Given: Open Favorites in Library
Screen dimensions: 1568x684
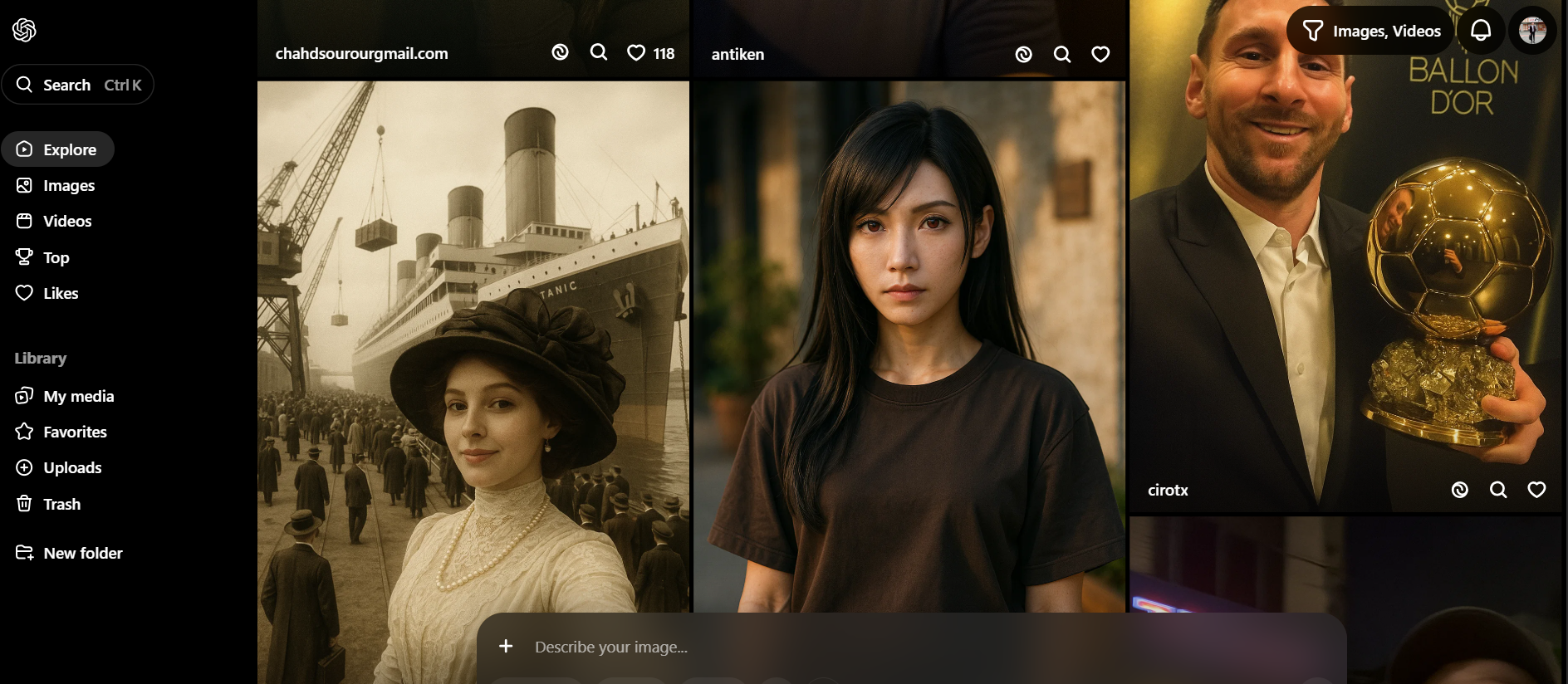Looking at the screenshot, I should [x=61, y=432].
